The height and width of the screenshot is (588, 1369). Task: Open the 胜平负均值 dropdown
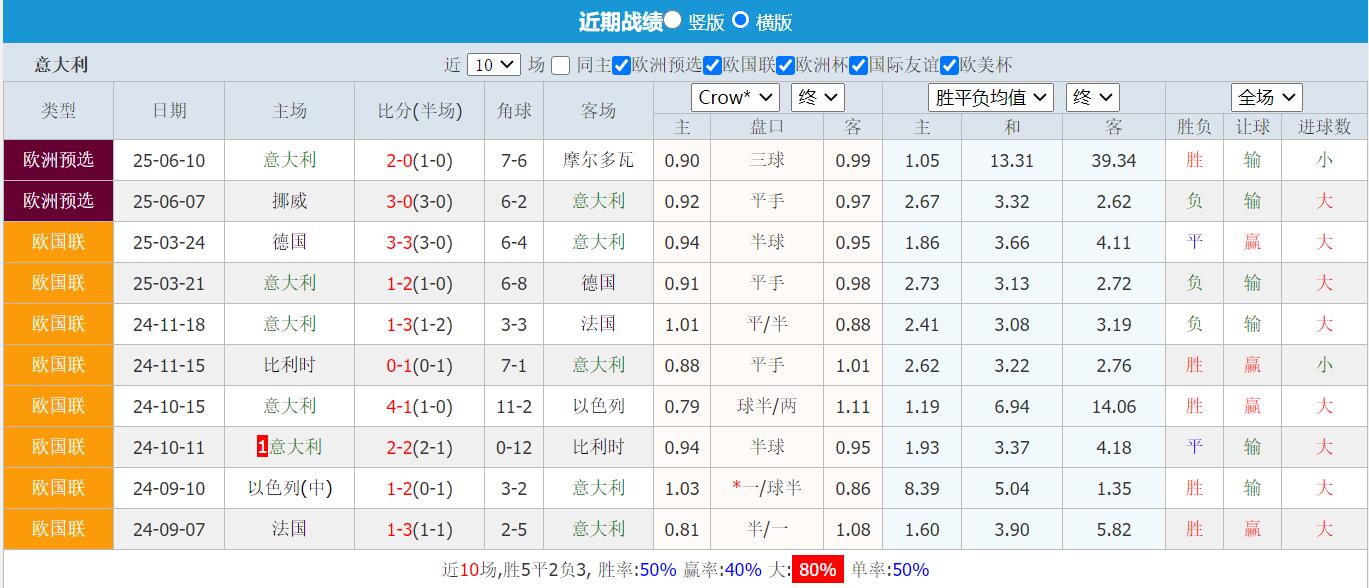[x=990, y=97]
